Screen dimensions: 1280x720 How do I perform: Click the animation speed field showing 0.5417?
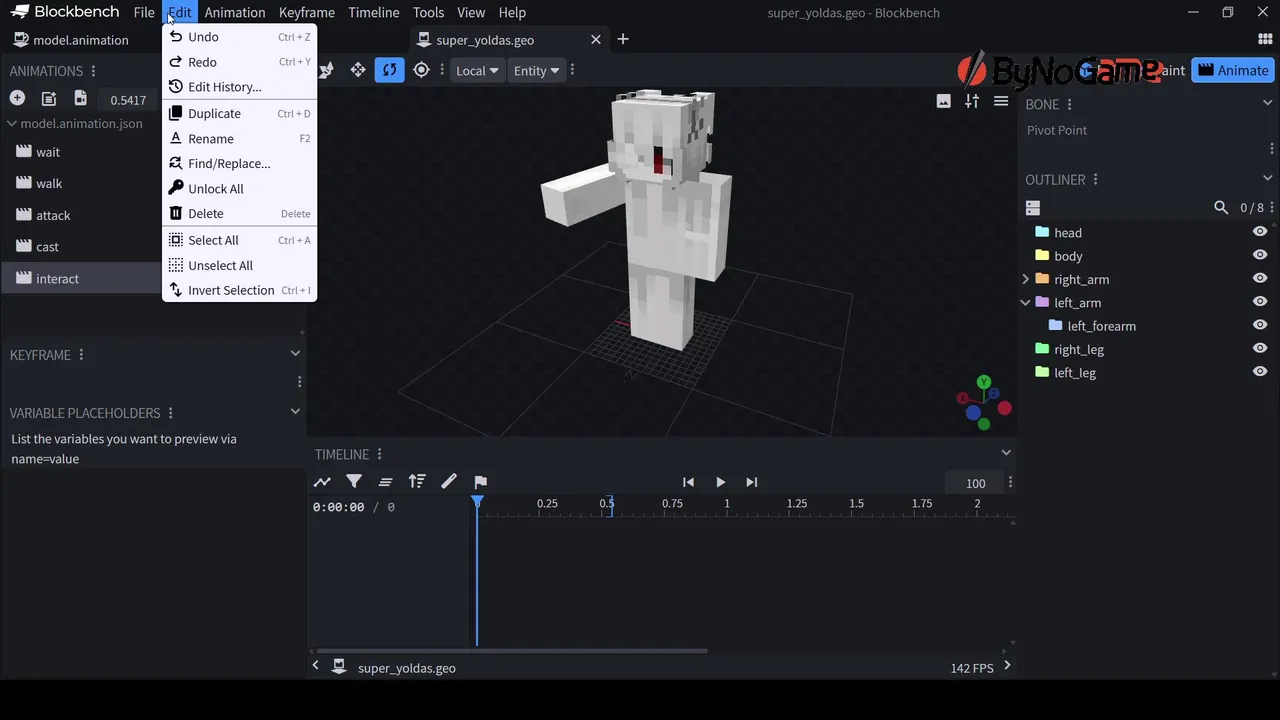tap(128, 100)
